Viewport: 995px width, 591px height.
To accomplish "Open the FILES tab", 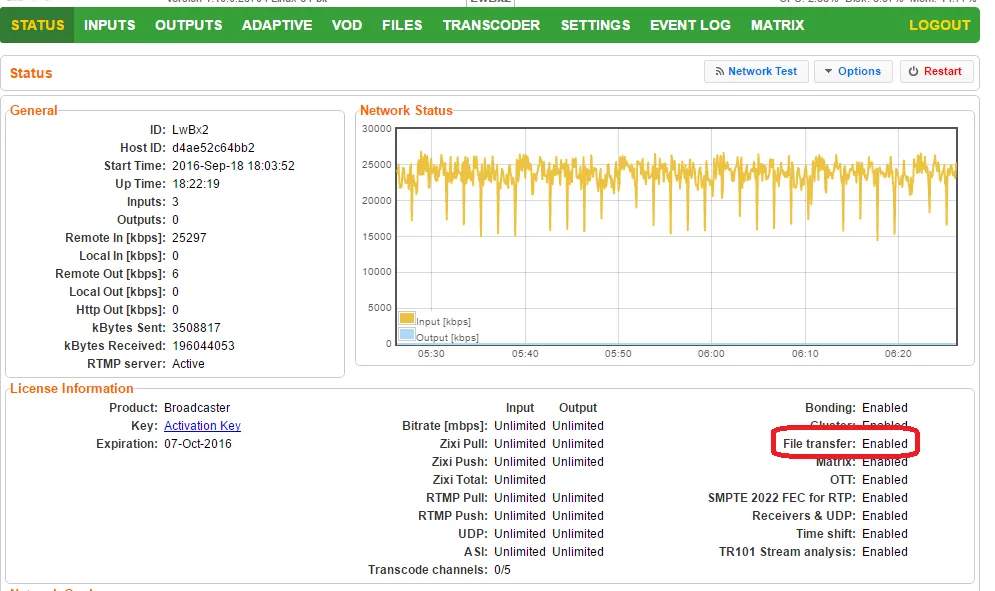I will (402, 25).
